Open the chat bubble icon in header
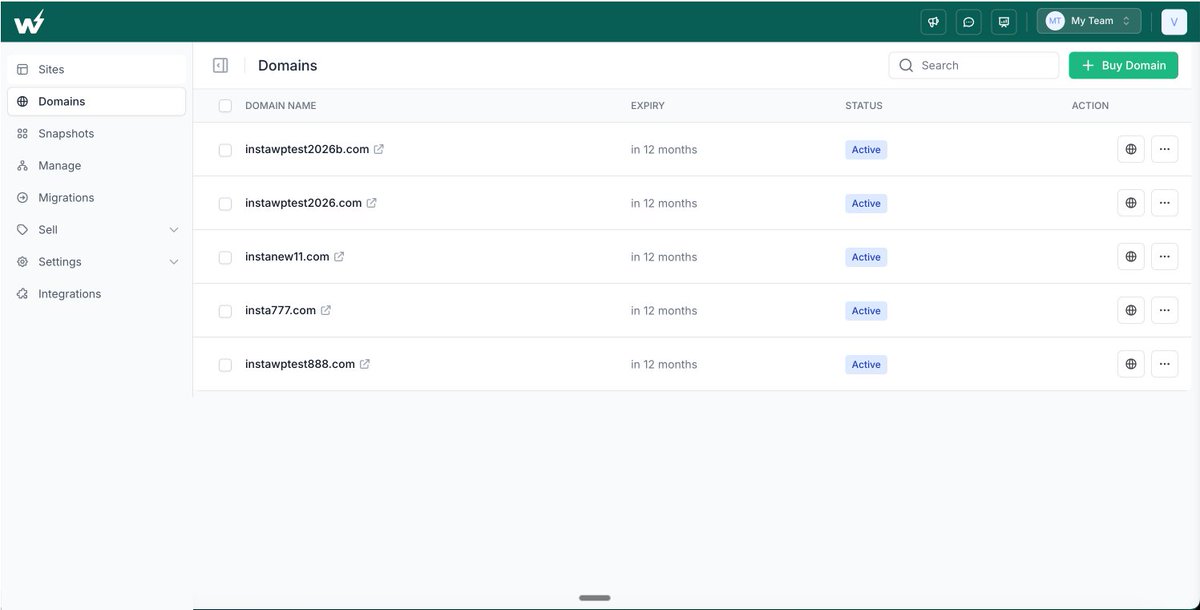 (x=968, y=21)
